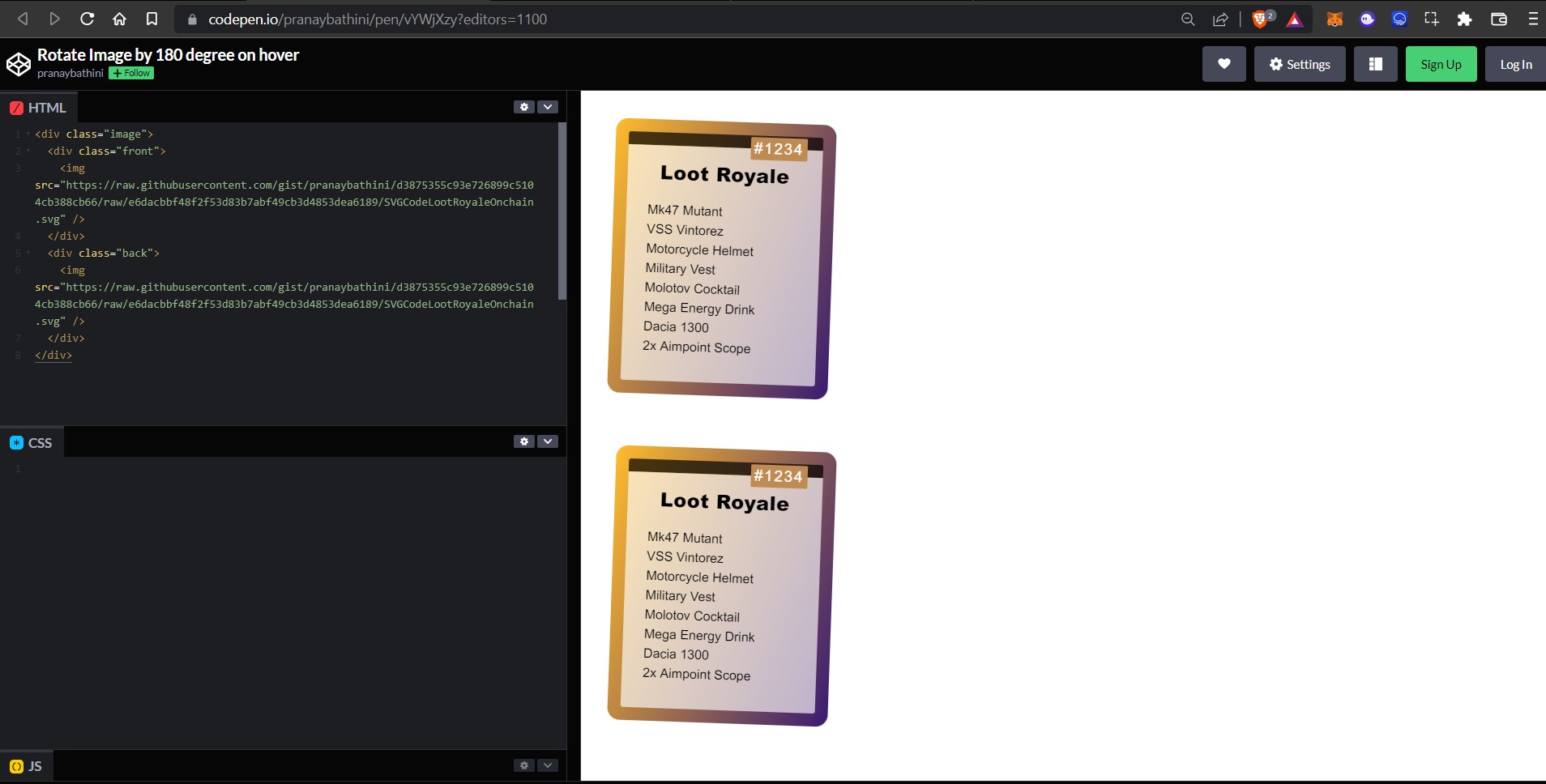Image resolution: width=1546 pixels, height=784 pixels.
Task: Open JS editor settings gear
Action: [x=524, y=765]
